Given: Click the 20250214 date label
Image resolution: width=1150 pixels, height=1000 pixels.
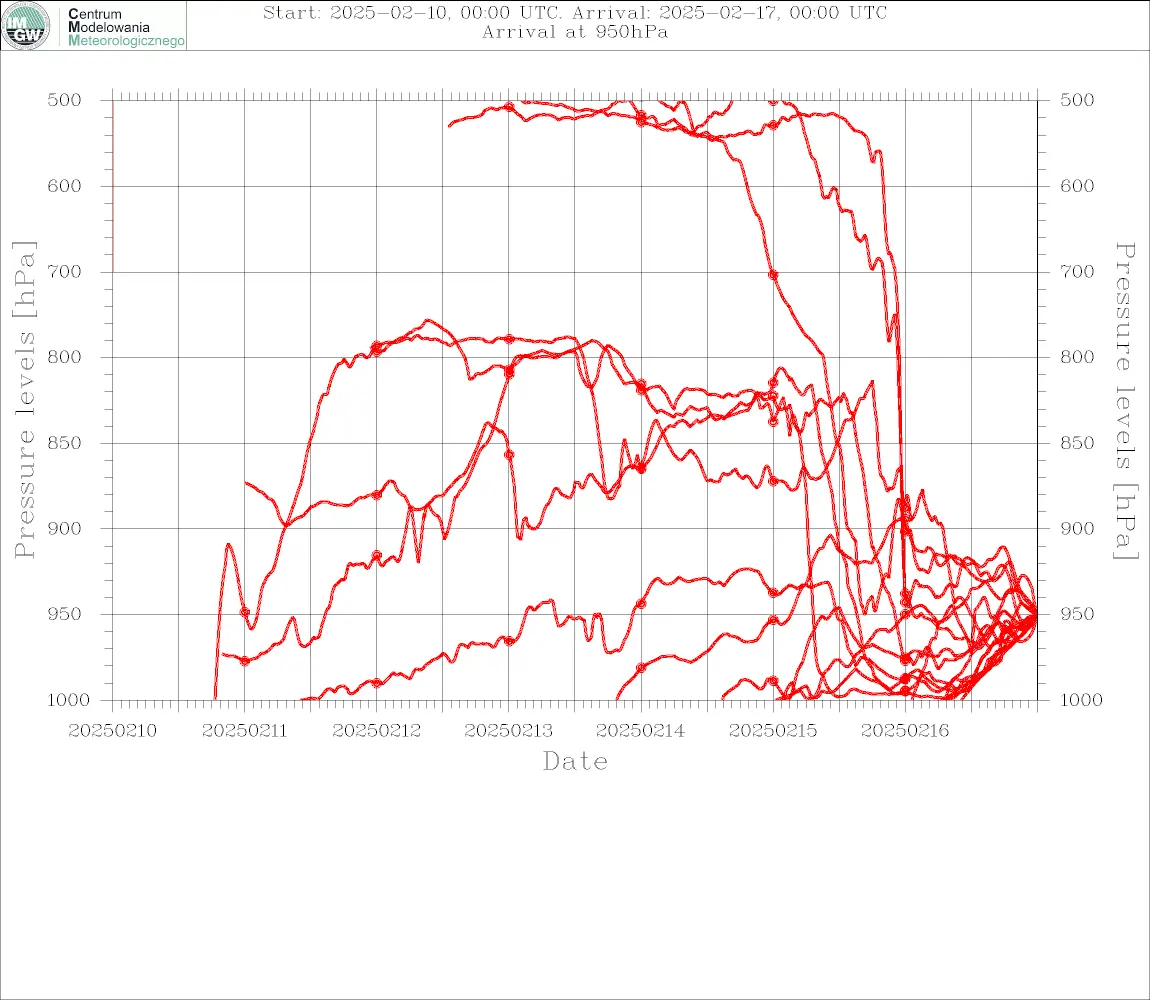Looking at the screenshot, I should [640, 731].
